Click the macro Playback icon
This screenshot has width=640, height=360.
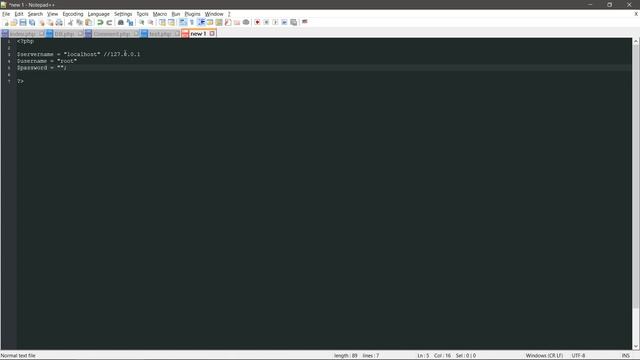[275, 22]
